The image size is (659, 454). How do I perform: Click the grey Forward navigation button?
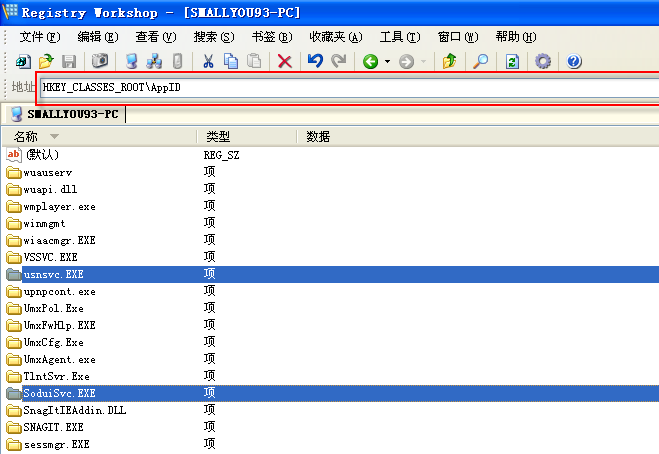click(406, 62)
